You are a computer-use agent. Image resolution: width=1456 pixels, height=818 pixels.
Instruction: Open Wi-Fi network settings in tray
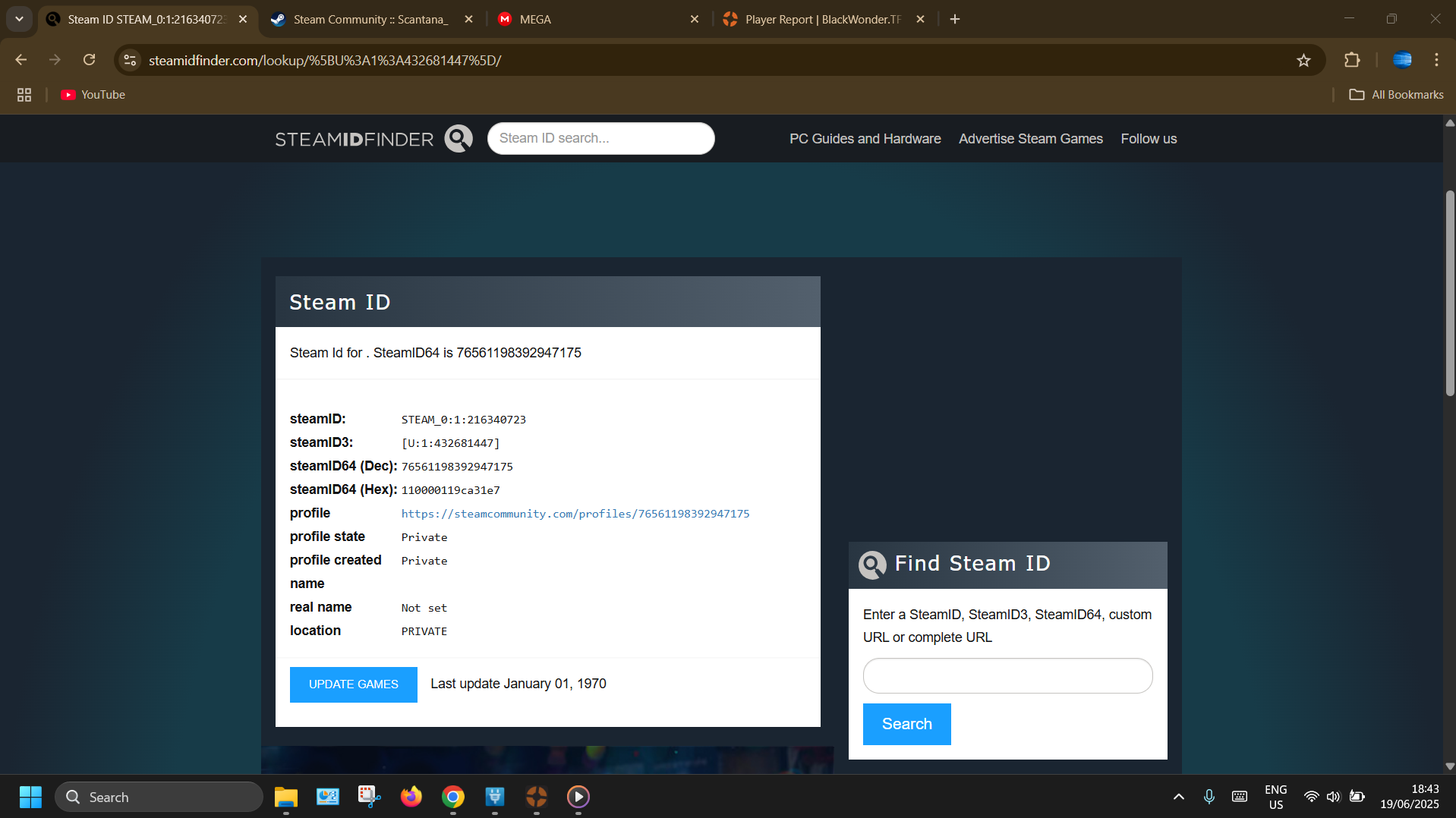[x=1311, y=797]
